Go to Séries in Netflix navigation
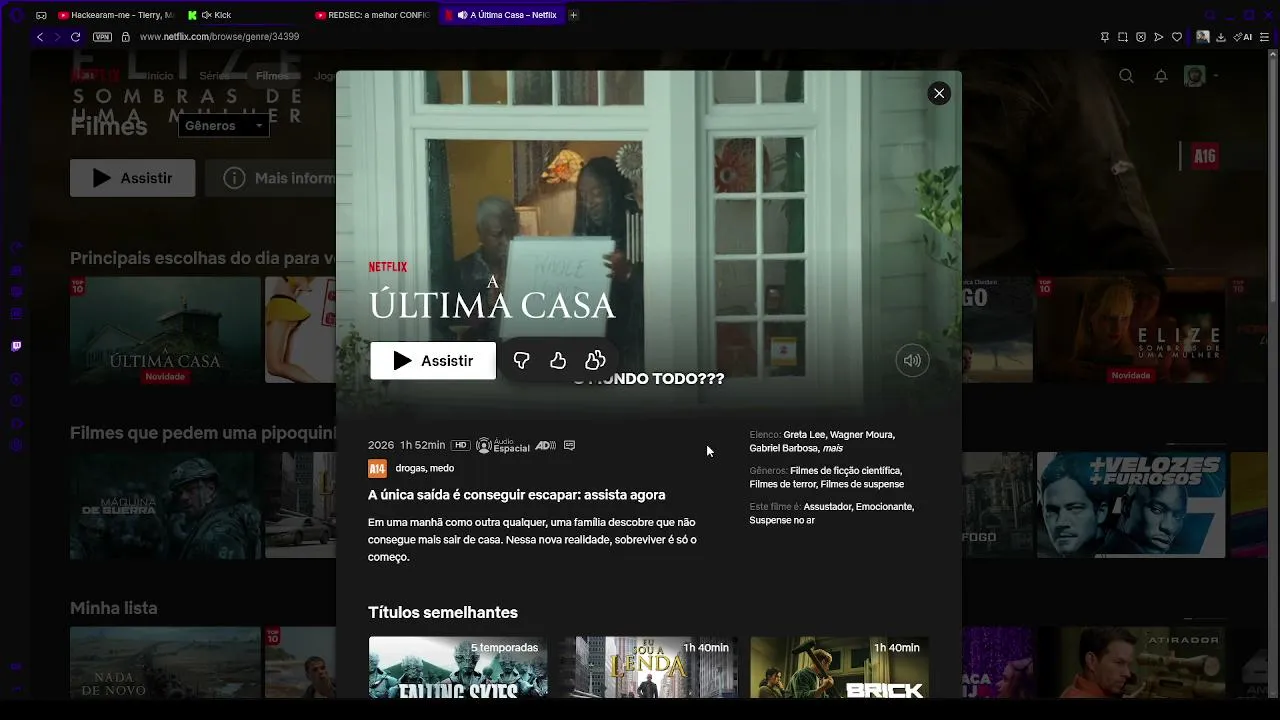 [214, 76]
